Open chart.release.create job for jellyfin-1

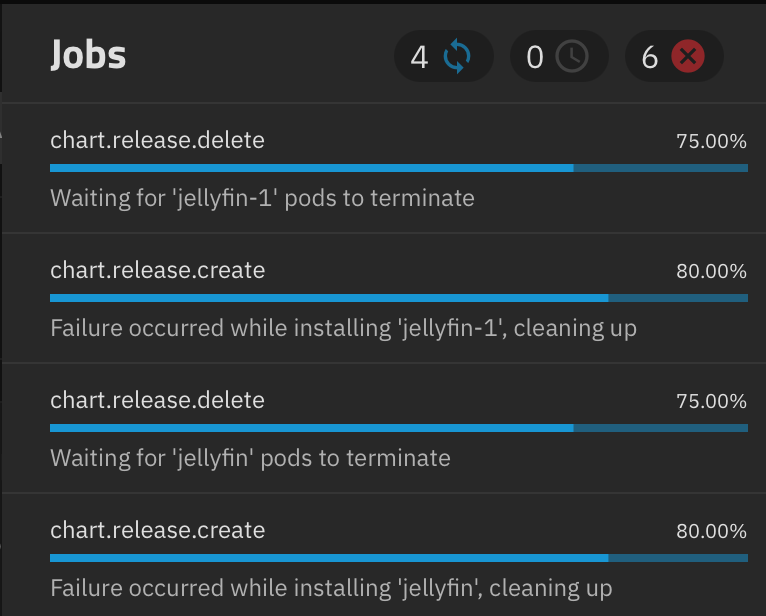click(383, 298)
